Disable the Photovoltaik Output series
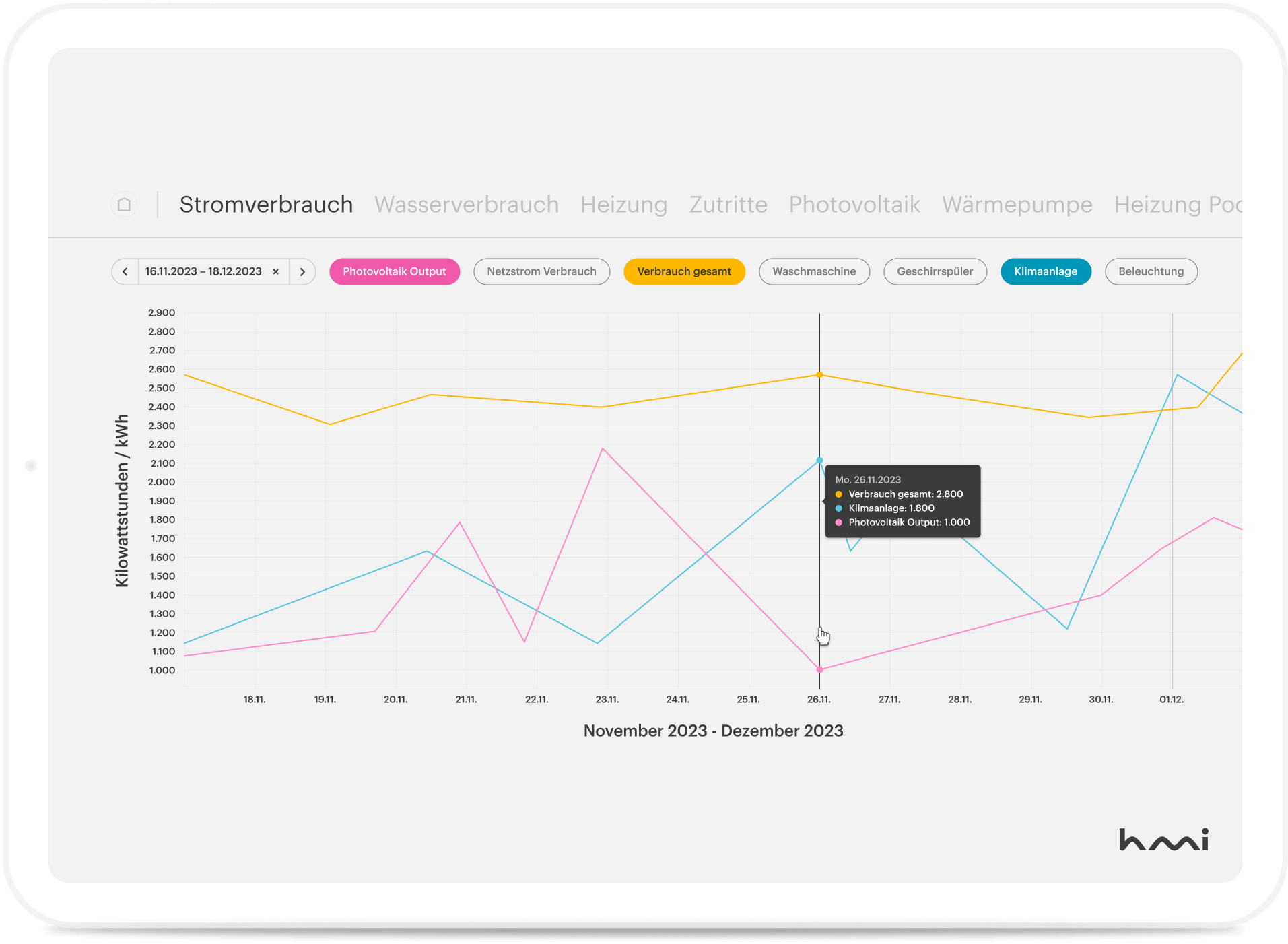Image resolution: width=1288 pixels, height=944 pixels. click(394, 272)
